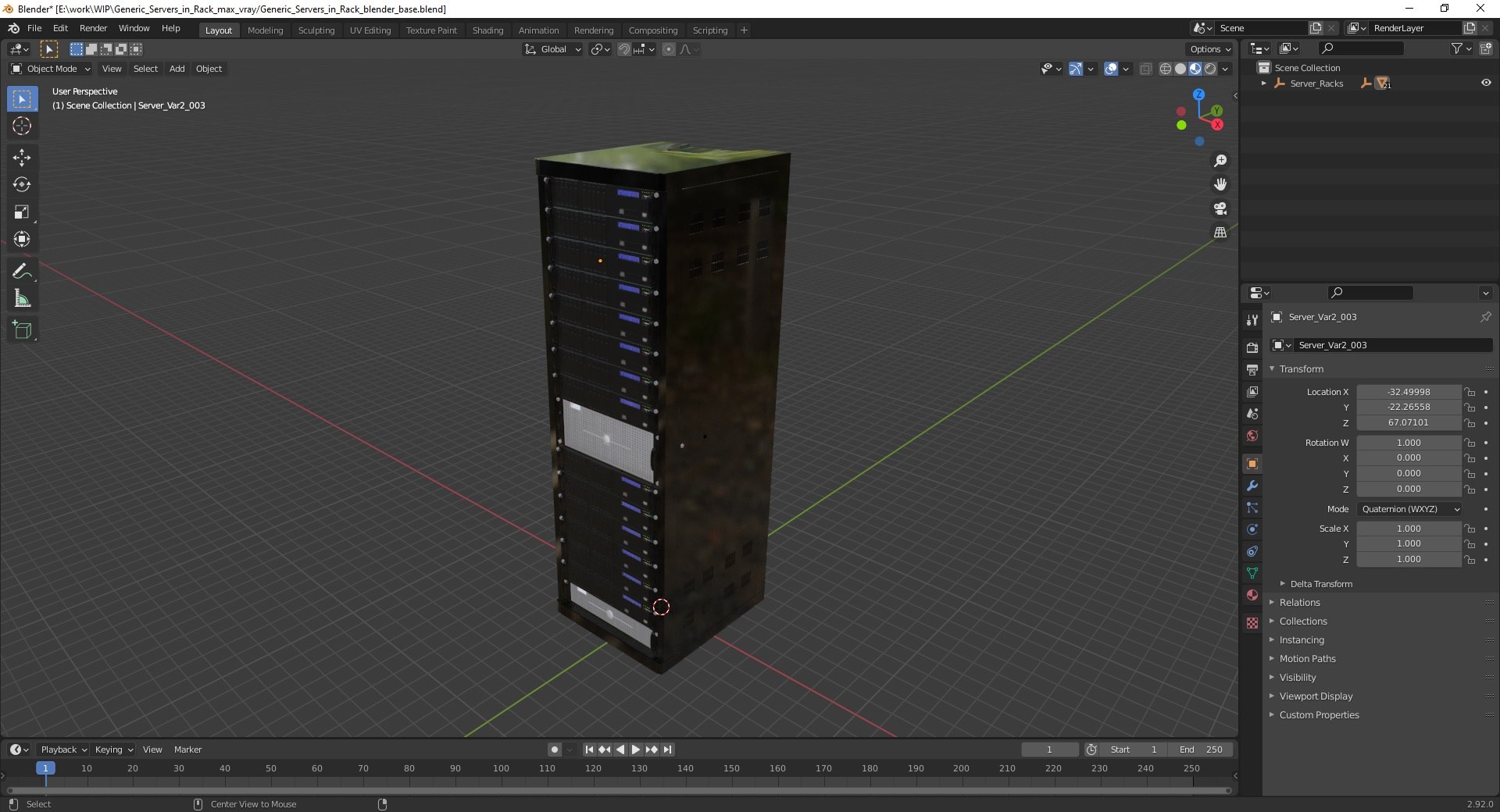1500x812 pixels.
Task: Switch to the Shading workspace tab
Action: [487, 30]
